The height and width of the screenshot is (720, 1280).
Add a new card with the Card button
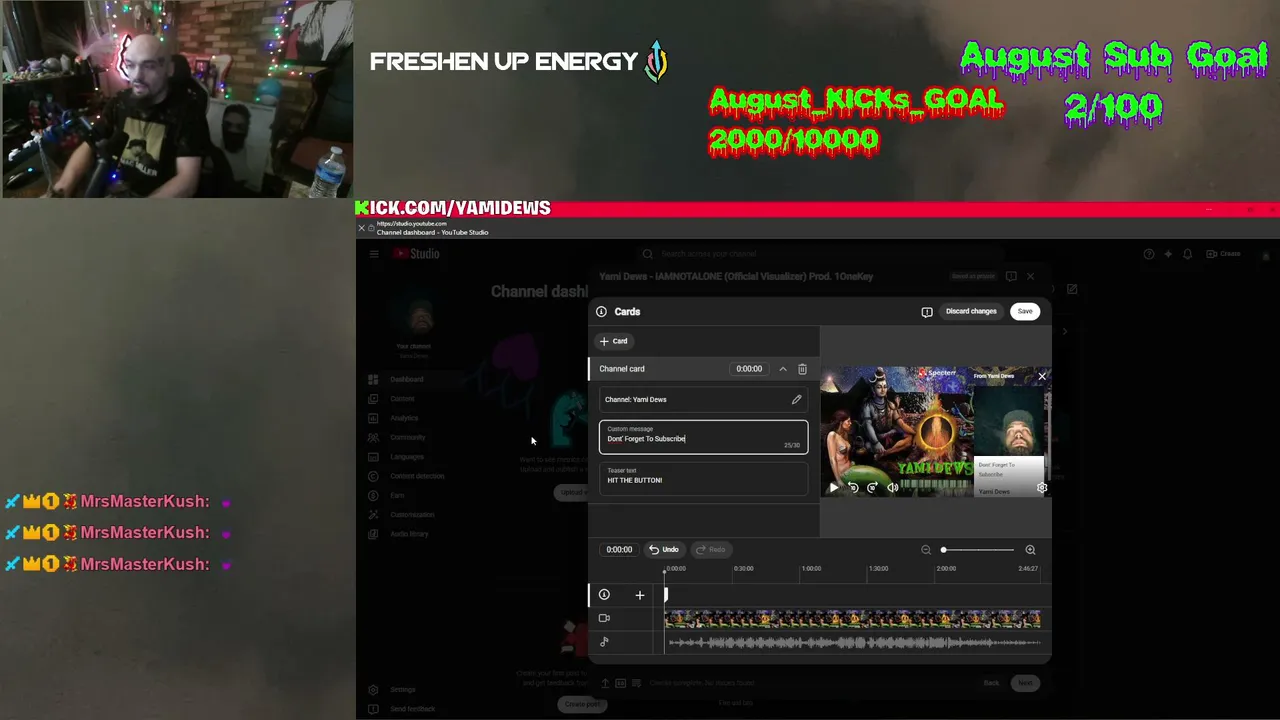(613, 342)
